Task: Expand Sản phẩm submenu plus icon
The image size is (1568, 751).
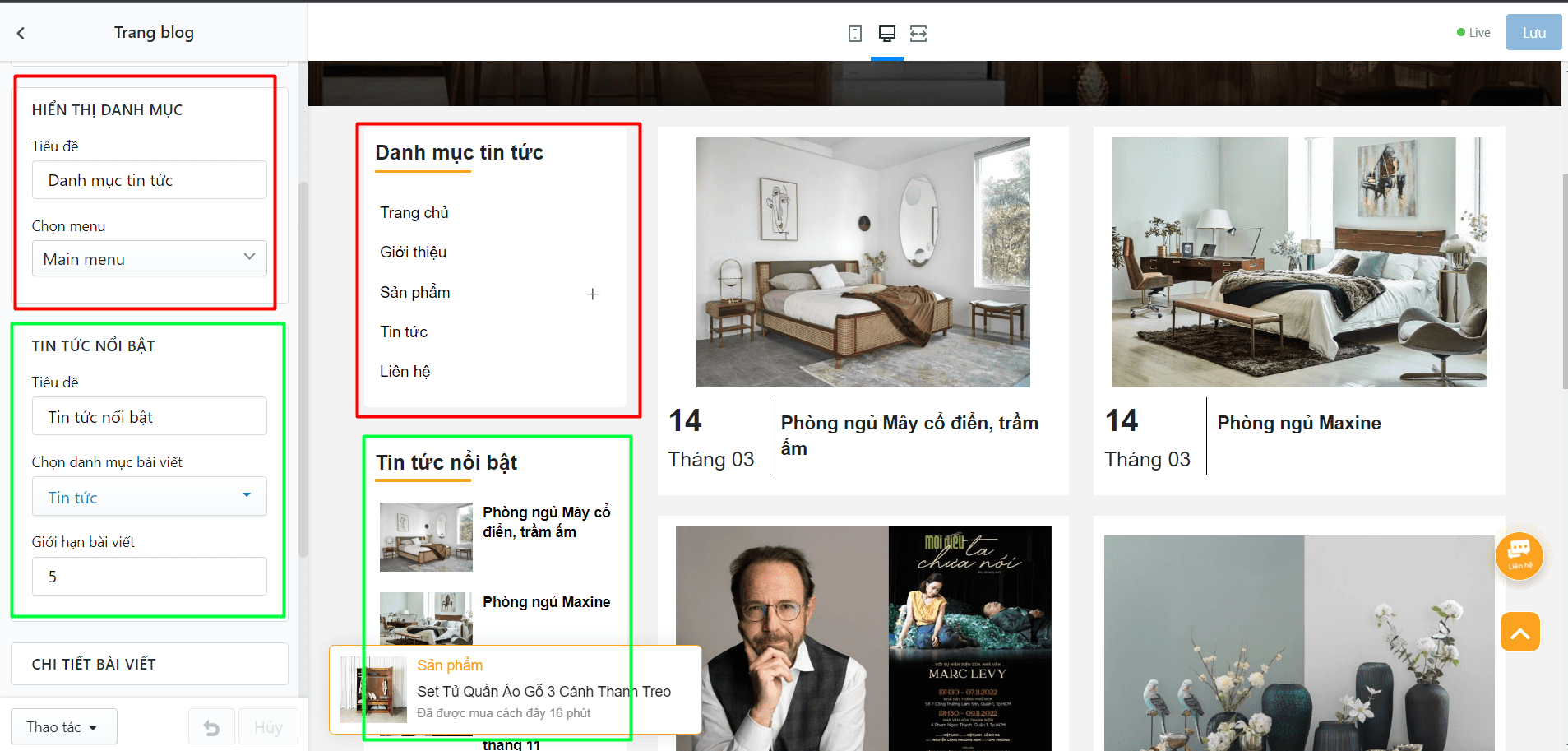Action: [x=593, y=294]
